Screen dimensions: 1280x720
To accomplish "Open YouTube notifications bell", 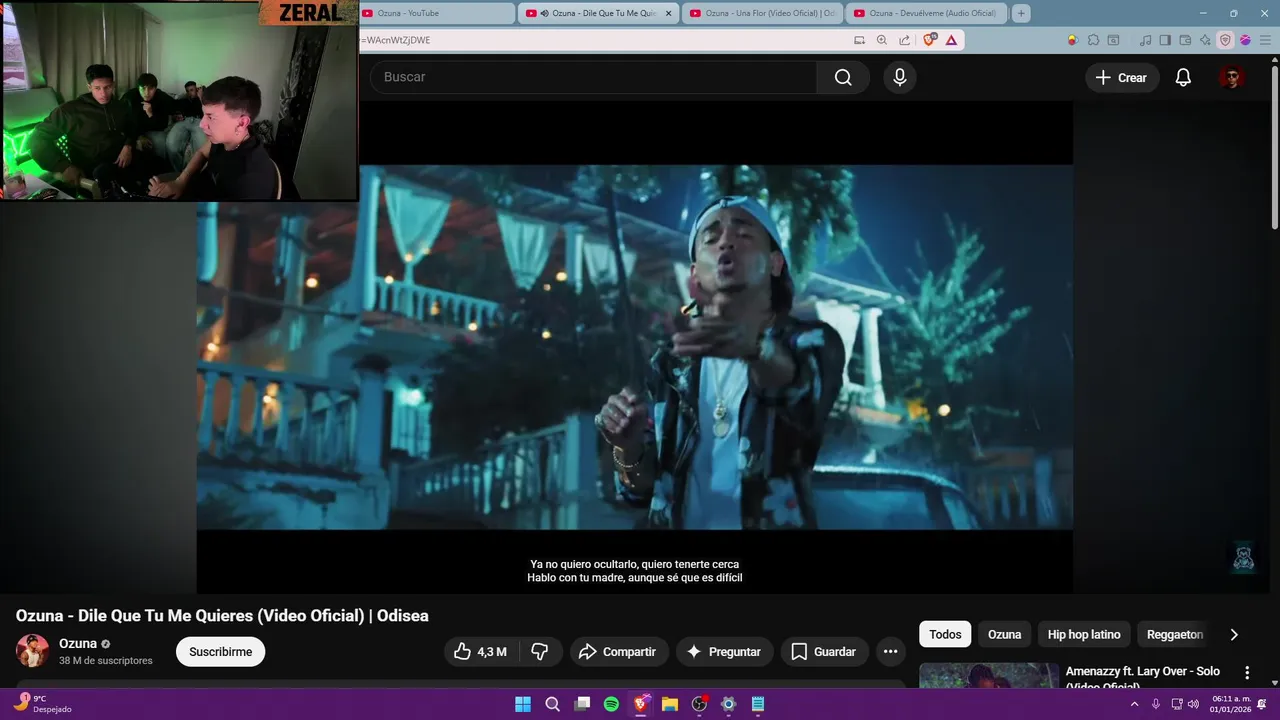I will click(x=1183, y=77).
